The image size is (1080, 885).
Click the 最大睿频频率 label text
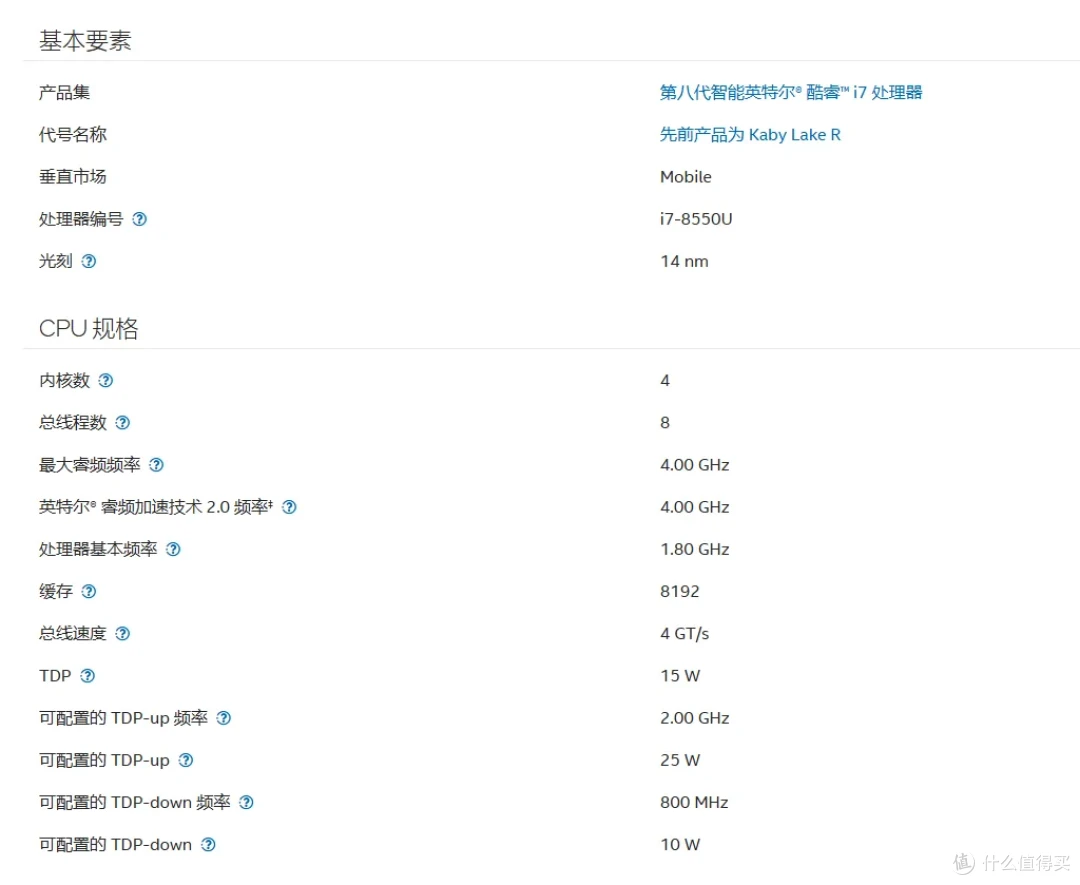(x=90, y=465)
